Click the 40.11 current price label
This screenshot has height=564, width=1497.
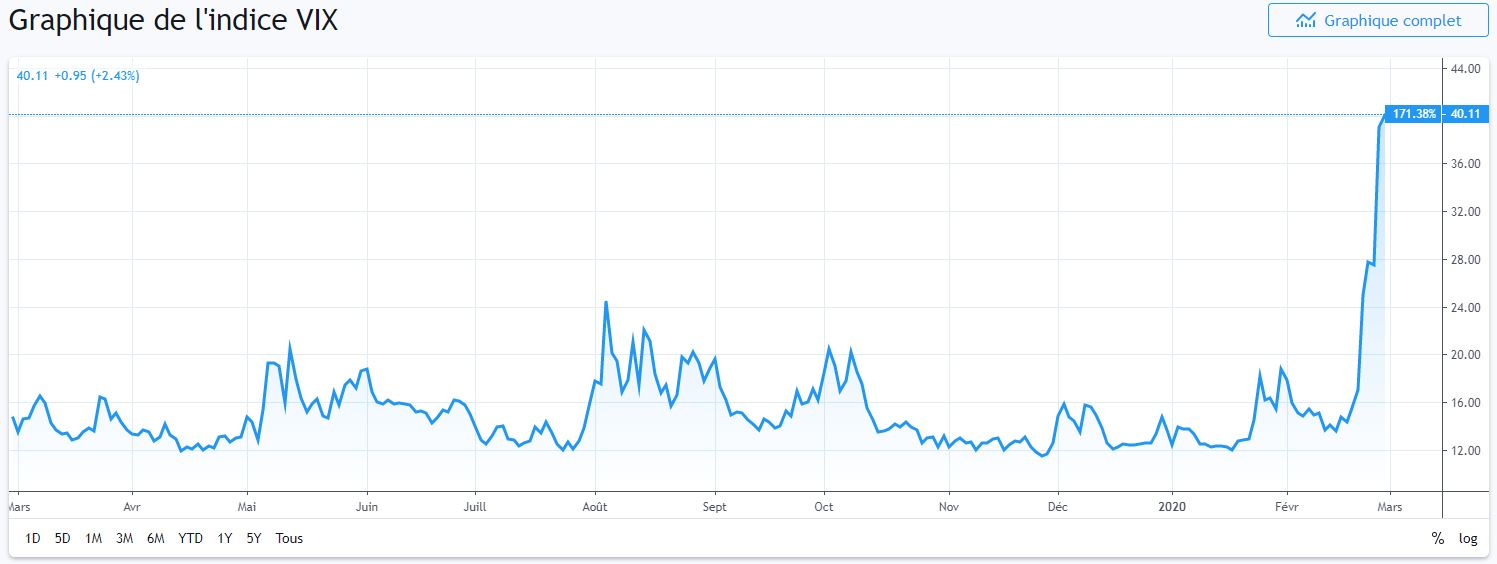[x=1465, y=114]
